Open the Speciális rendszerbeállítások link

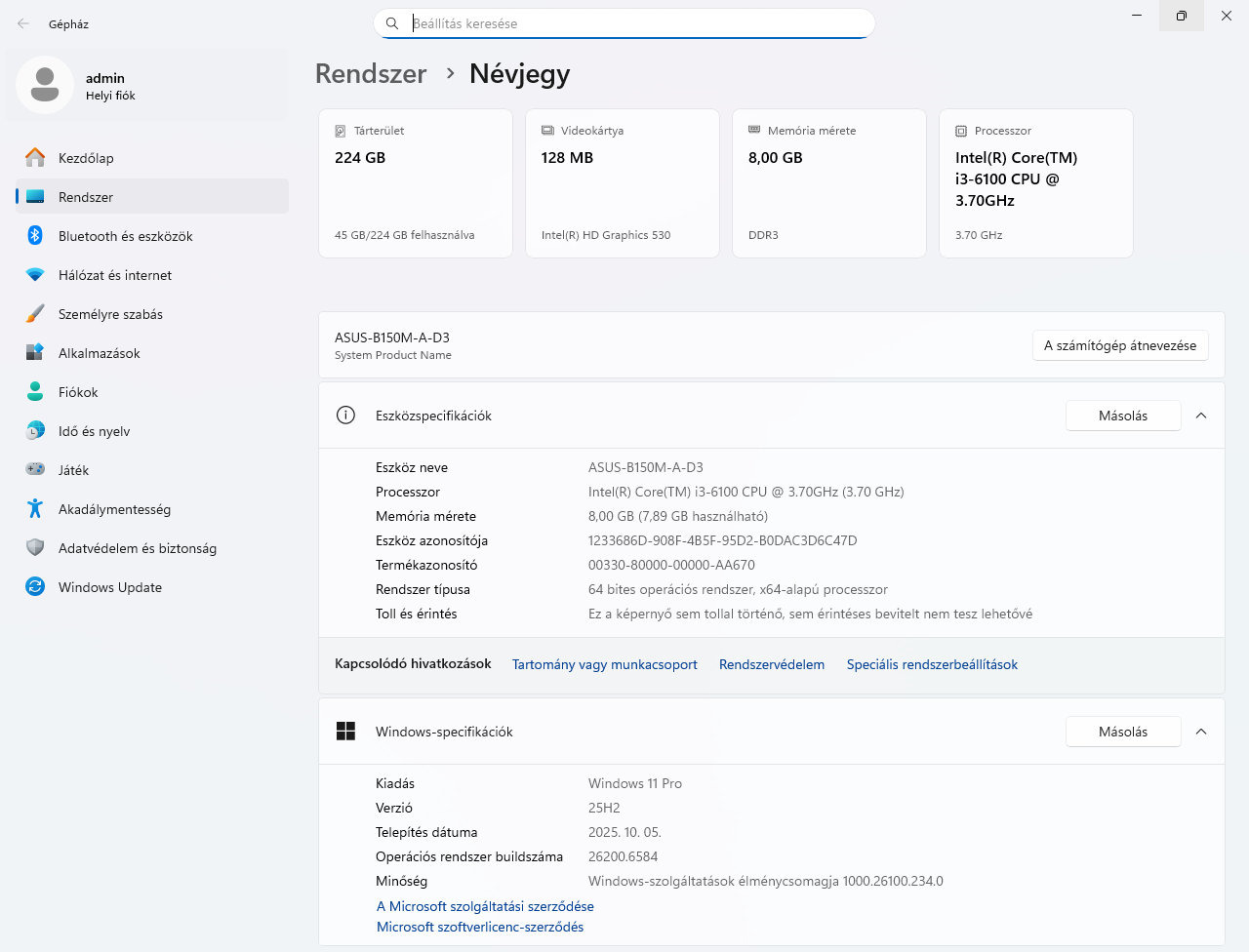tap(932, 664)
